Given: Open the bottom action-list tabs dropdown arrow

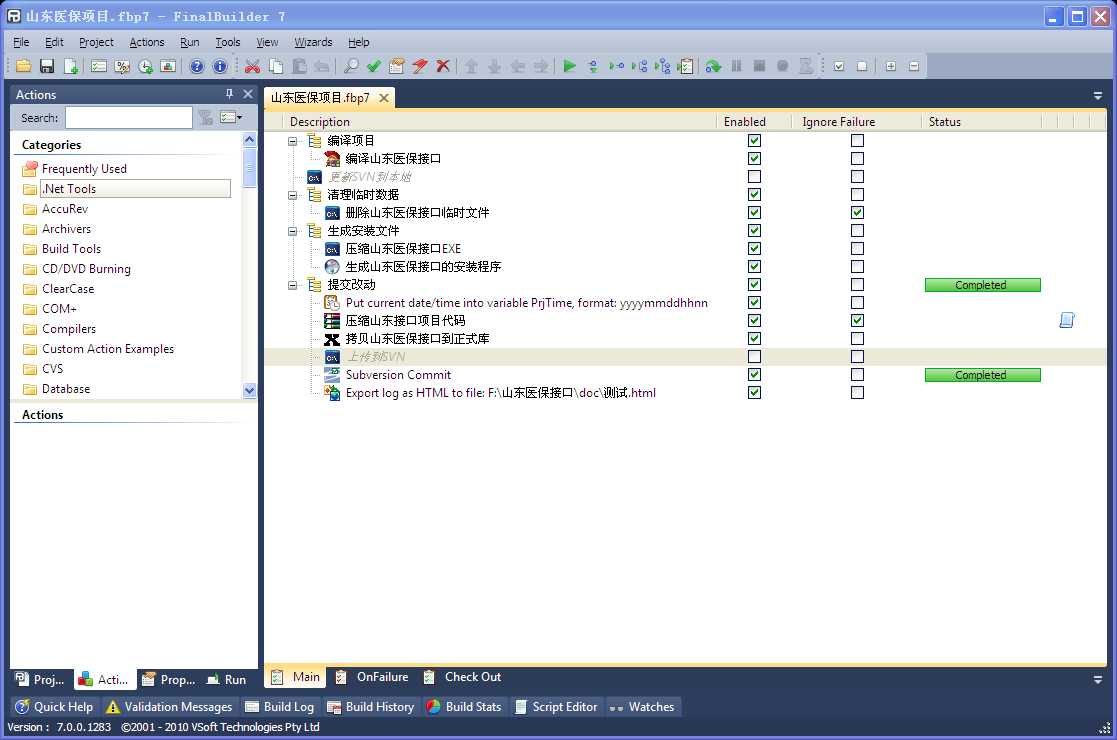Looking at the screenshot, I should (x=1097, y=679).
